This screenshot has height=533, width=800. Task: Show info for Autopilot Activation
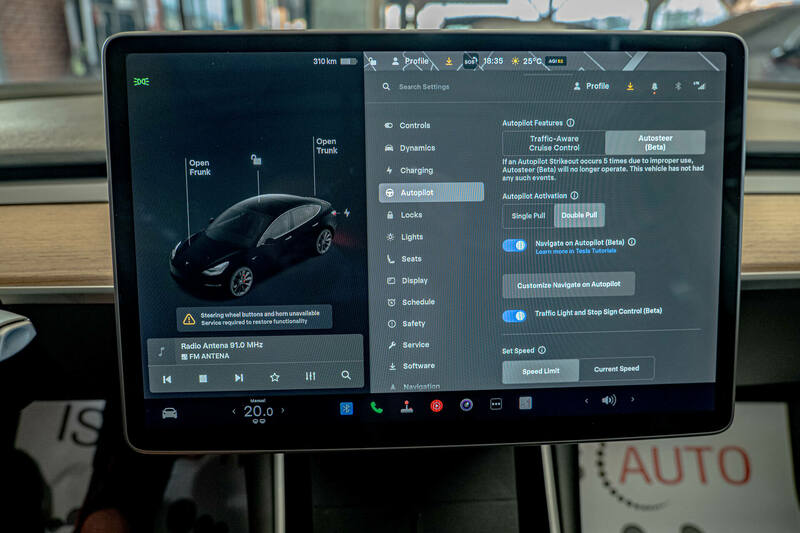click(574, 195)
